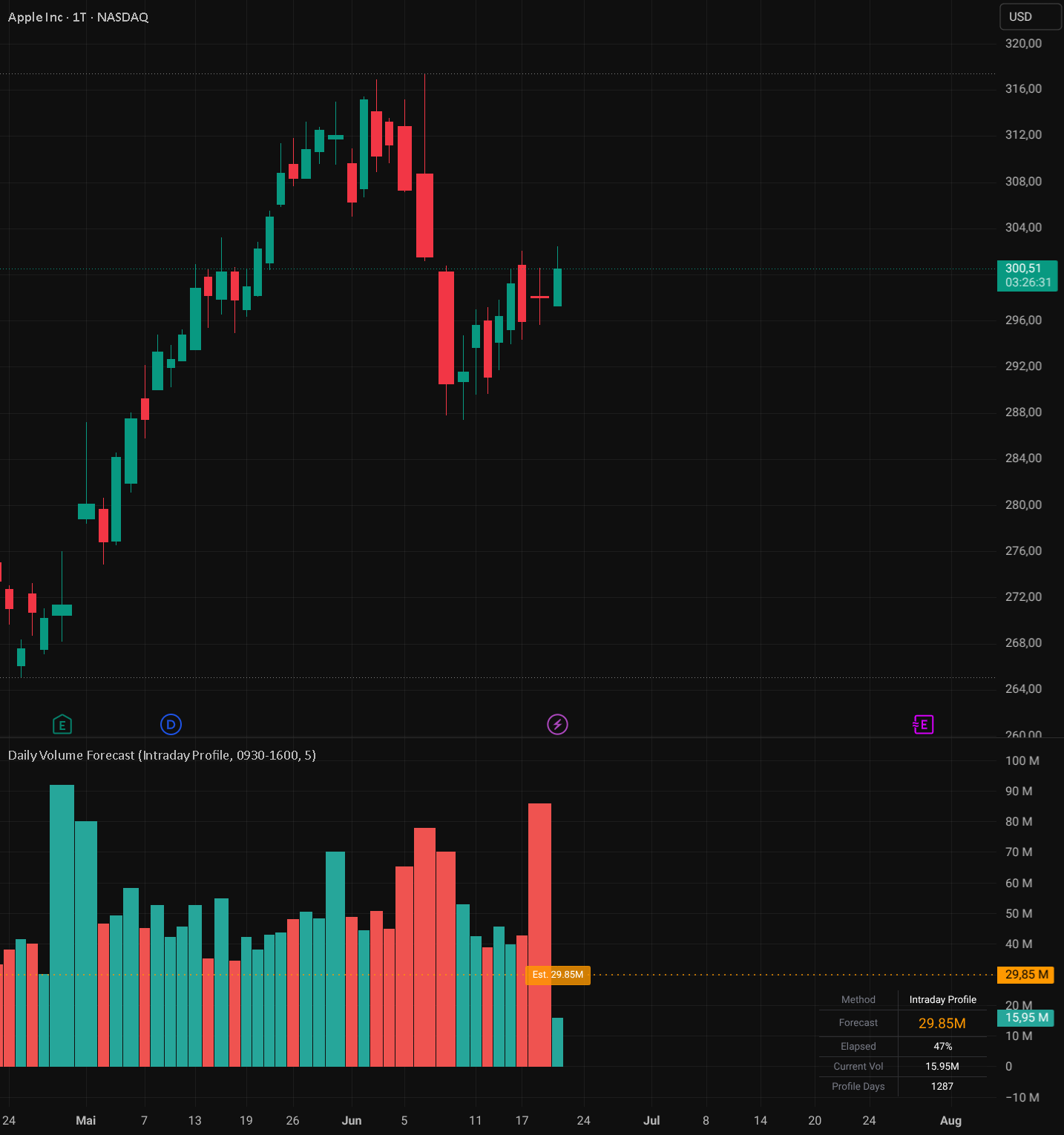Click the Jun label on time axis
This screenshot has height=1135, width=1064.
tap(352, 1120)
